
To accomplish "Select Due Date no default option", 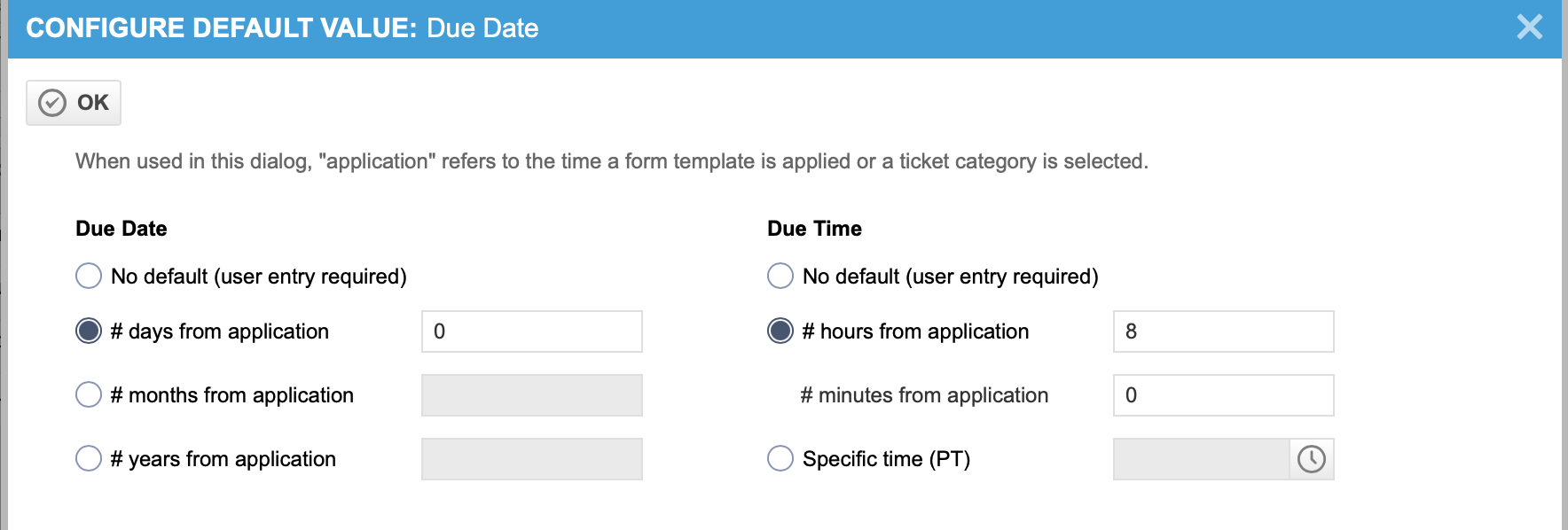I will click(x=89, y=276).
